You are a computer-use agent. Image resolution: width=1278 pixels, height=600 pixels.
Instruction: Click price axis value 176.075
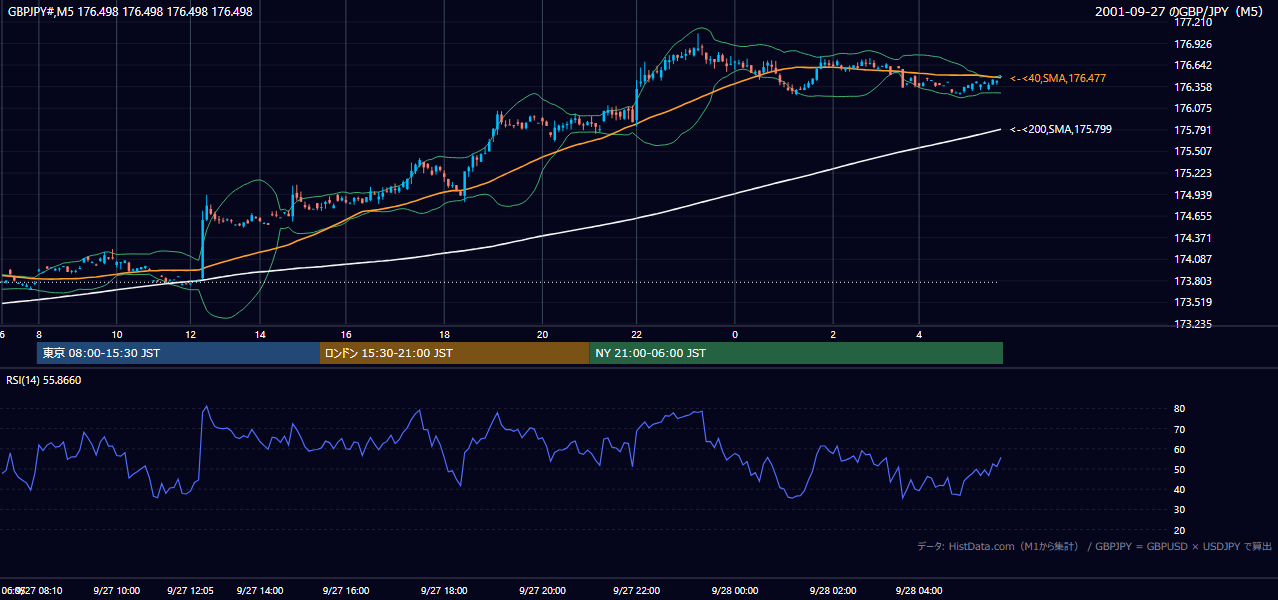coord(1193,108)
